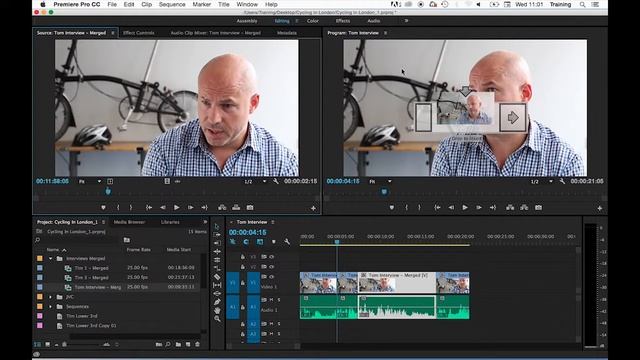The height and width of the screenshot is (360, 640).
Task: Show more workspaces overflow chevron
Action: pyautogui.click(x=406, y=20)
